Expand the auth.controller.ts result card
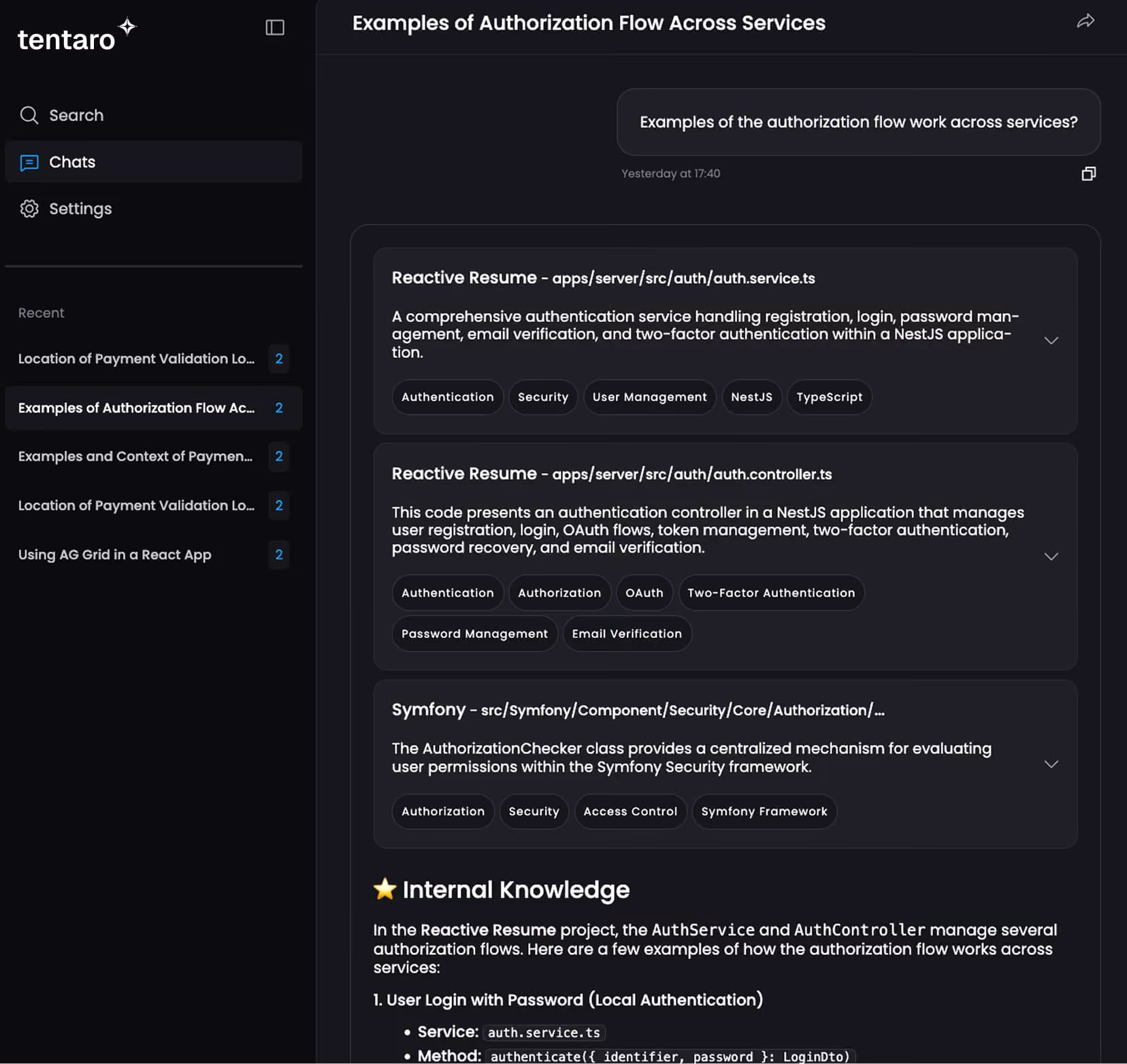The image size is (1127, 1064). pyautogui.click(x=1051, y=556)
